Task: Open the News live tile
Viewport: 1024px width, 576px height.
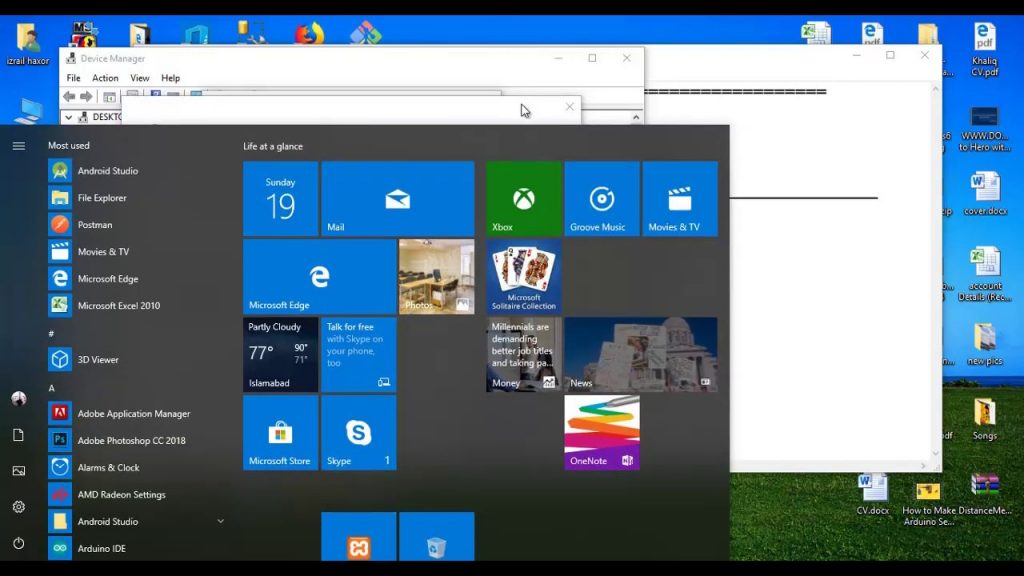Action: 640,354
